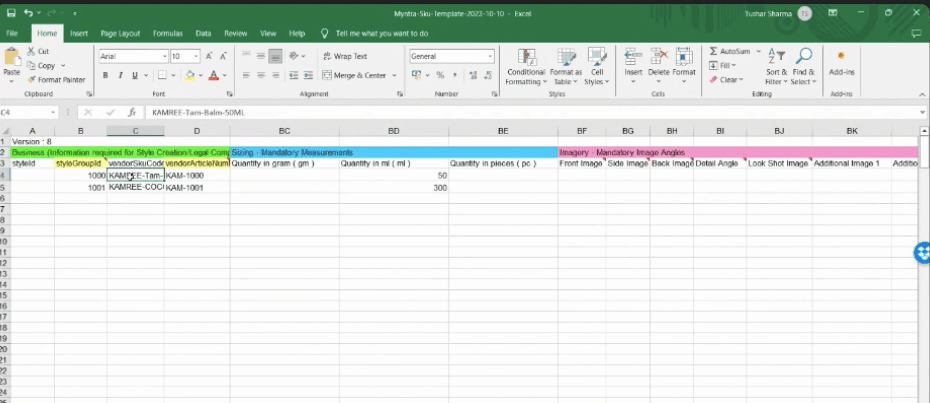Toggle Align Right
Screen dimensions: 930x403
tap(275, 75)
